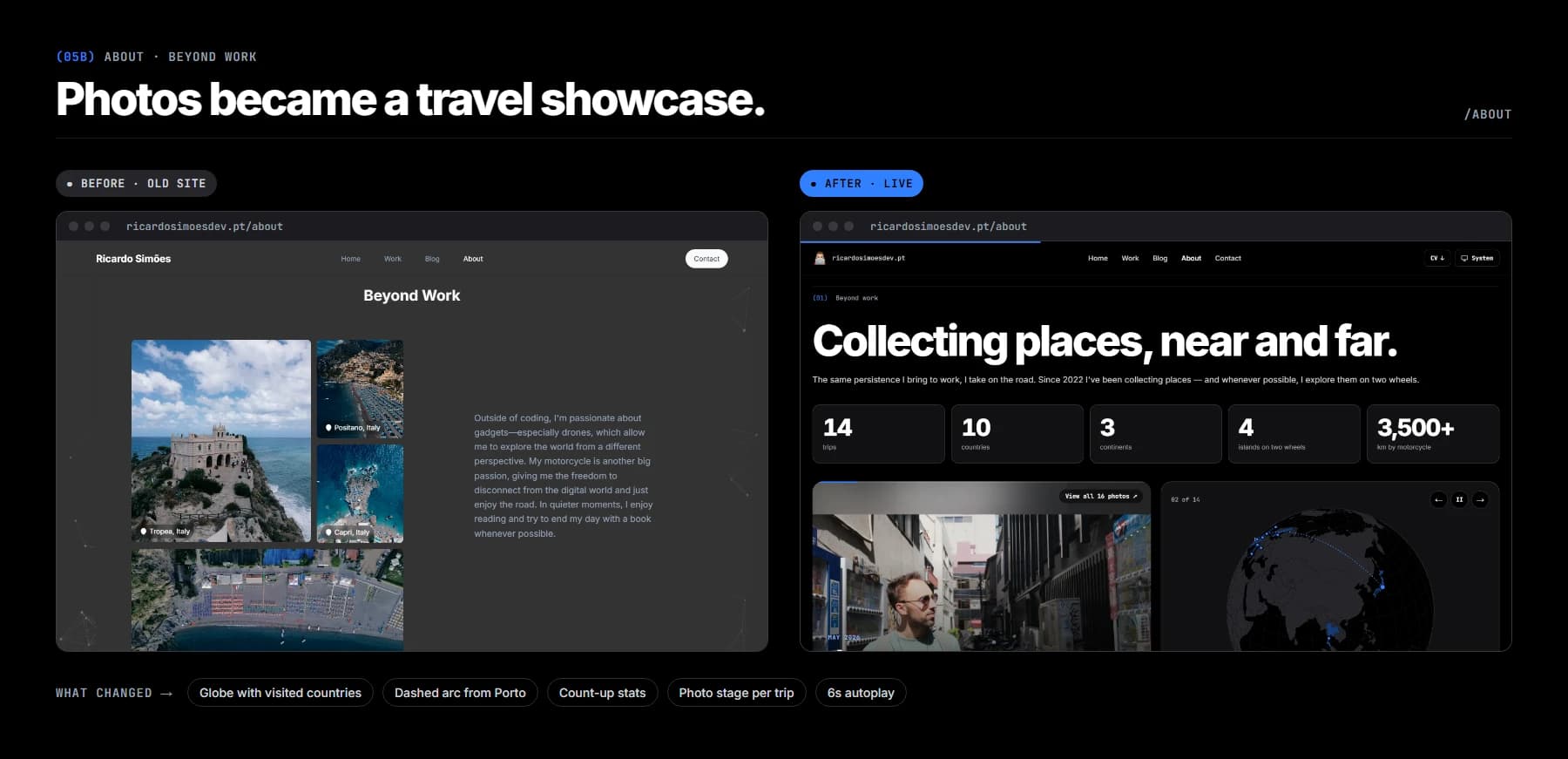Click the Tropea location pin icon

pos(144,531)
